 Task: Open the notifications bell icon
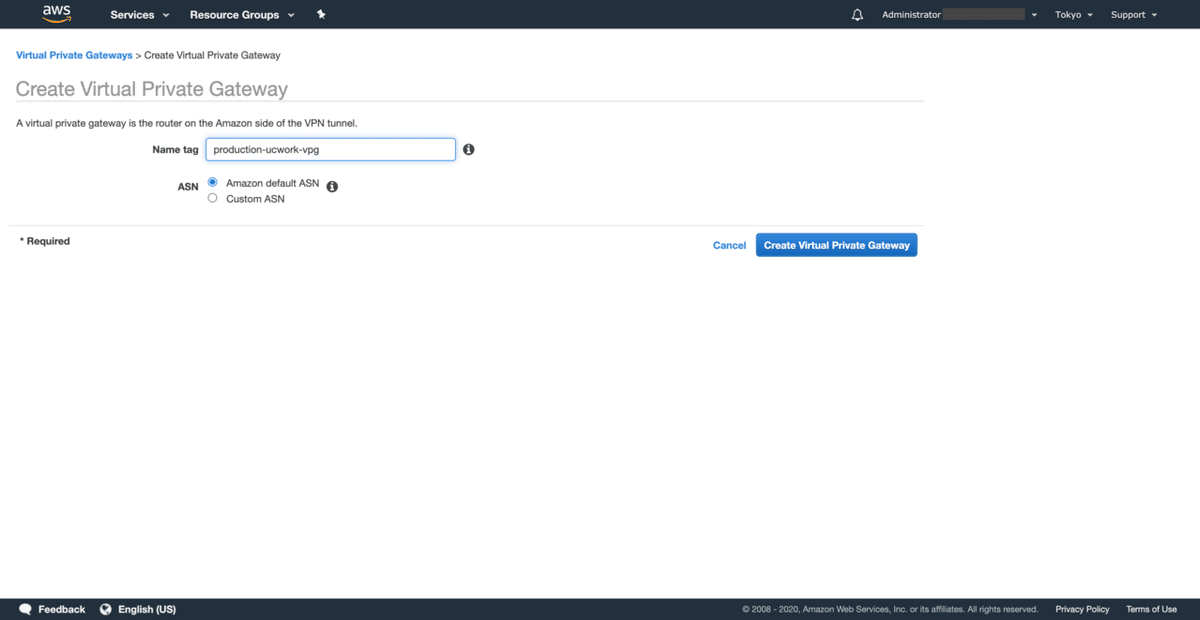tap(857, 15)
